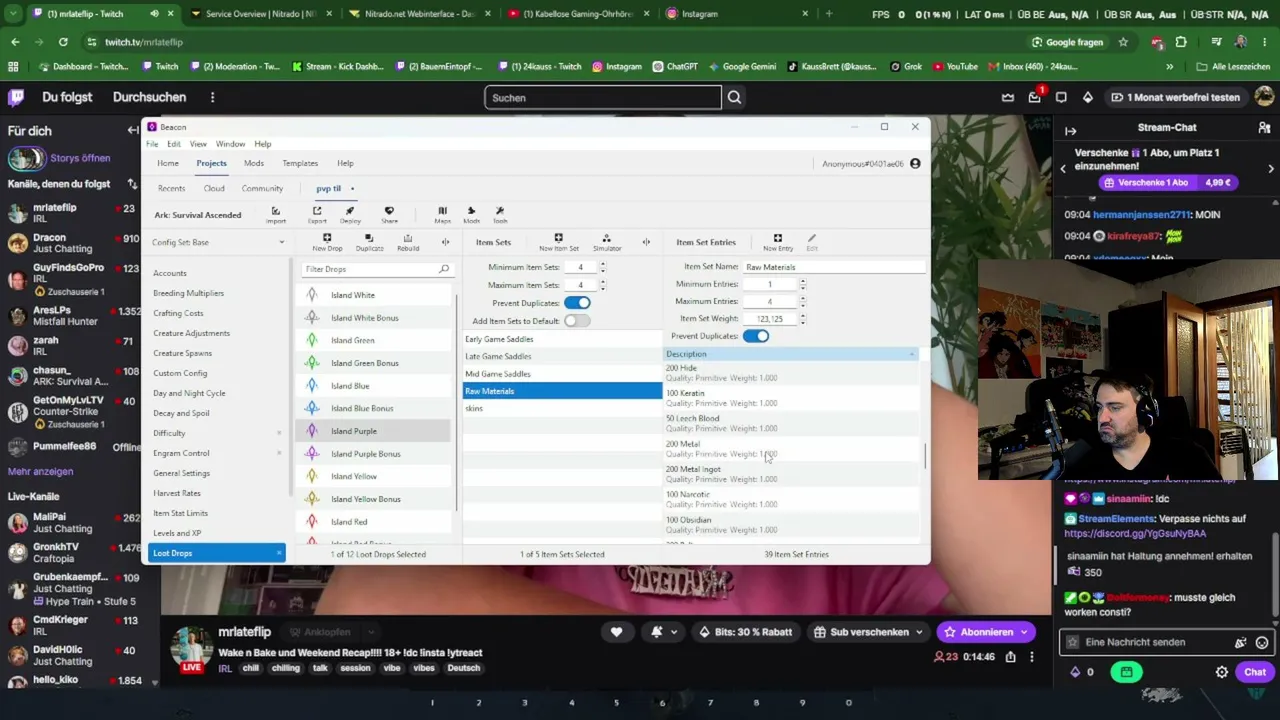Switch to the Mods tab
Image resolution: width=1280 pixels, height=720 pixels.
pyautogui.click(x=254, y=163)
